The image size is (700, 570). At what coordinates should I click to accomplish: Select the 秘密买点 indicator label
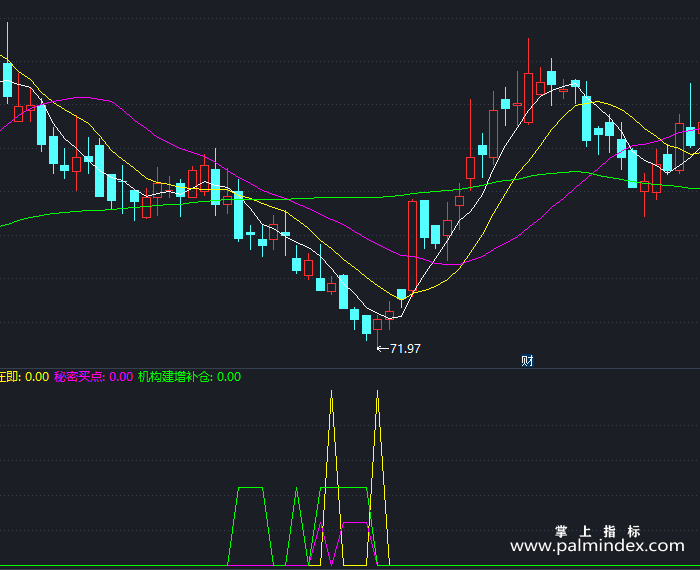coord(79,377)
